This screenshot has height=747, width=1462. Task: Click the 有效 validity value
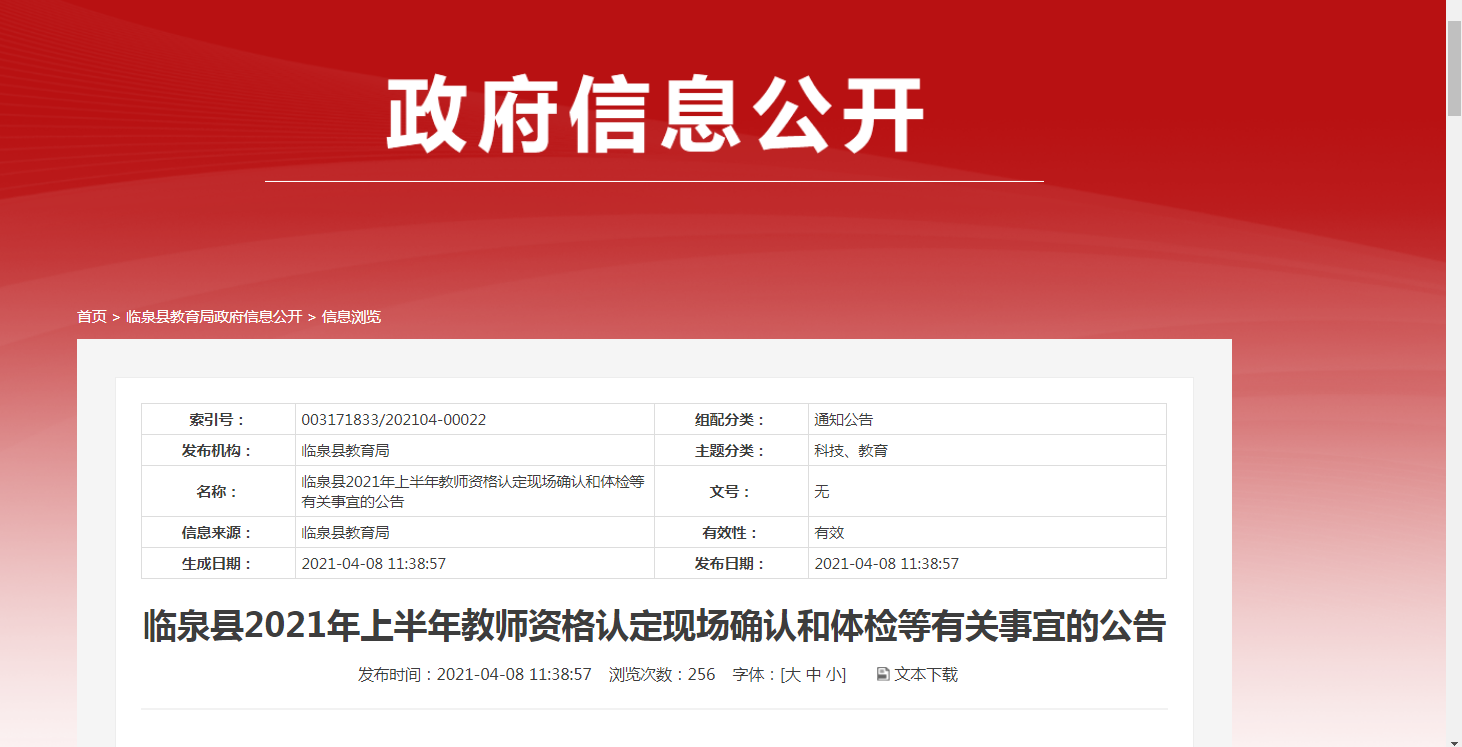(829, 533)
